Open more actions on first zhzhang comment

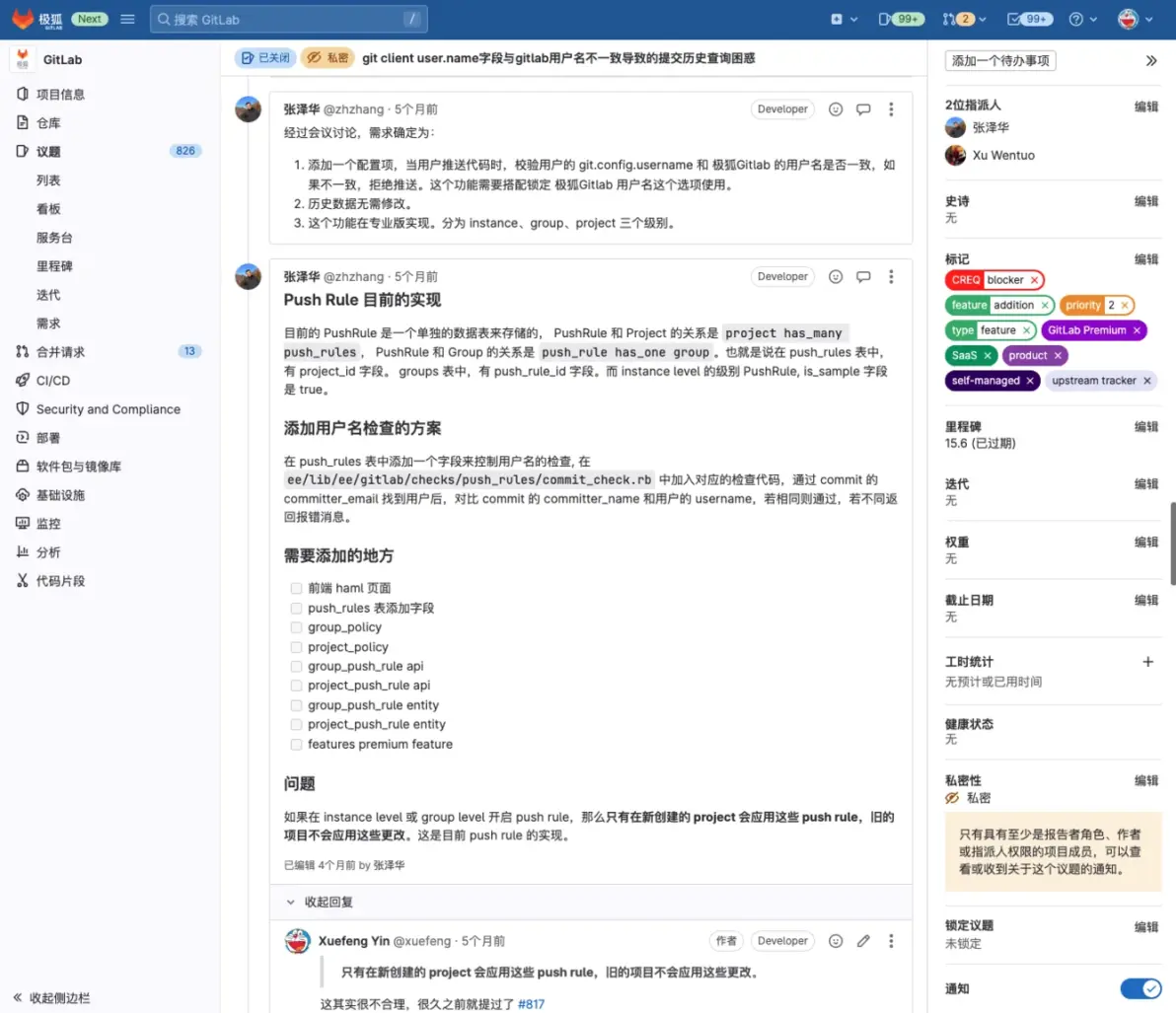[891, 109]
